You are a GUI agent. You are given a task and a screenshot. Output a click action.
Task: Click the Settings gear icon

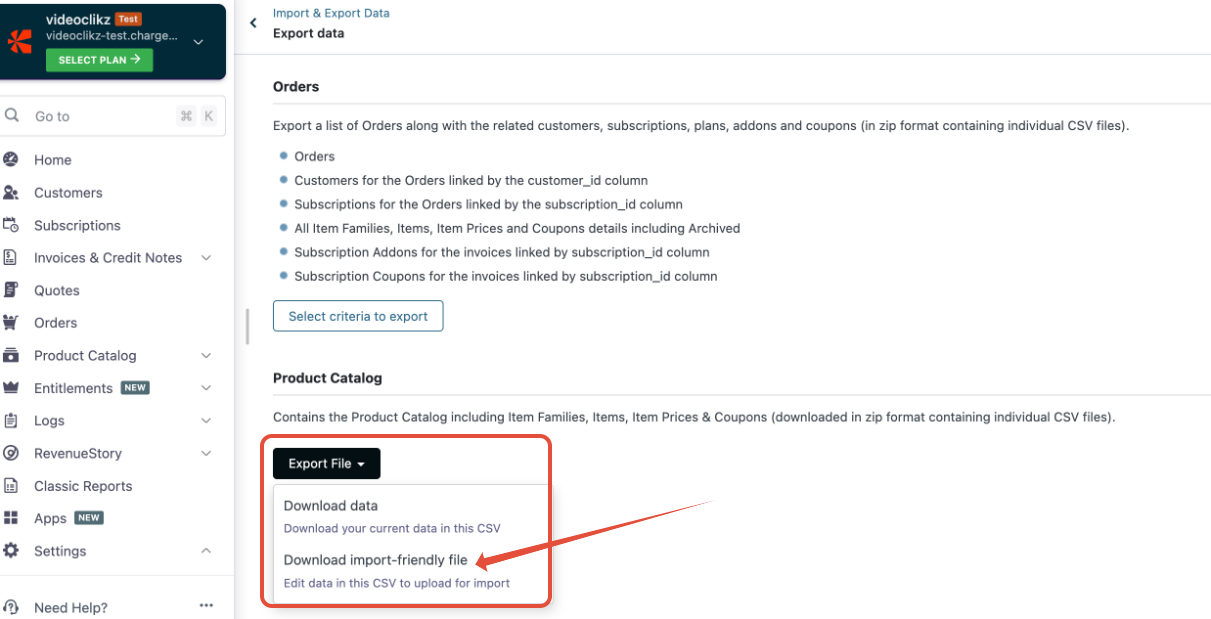click(11, 551)
